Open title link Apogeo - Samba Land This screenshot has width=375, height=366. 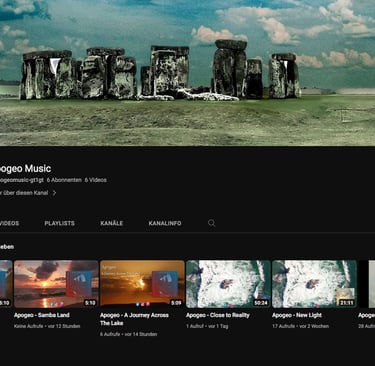[42, 315]
